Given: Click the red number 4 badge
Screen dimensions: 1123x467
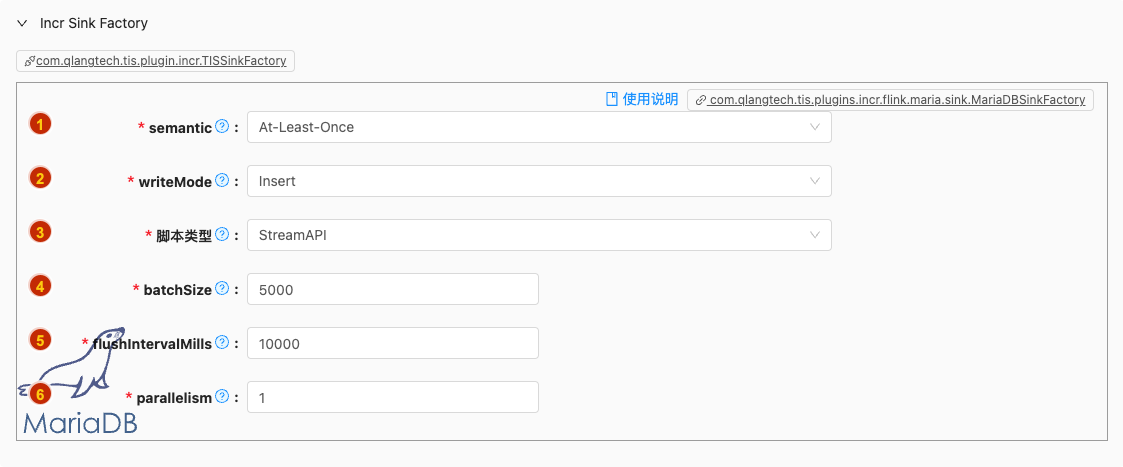Looking at the screenshot, I should point(40,286).
